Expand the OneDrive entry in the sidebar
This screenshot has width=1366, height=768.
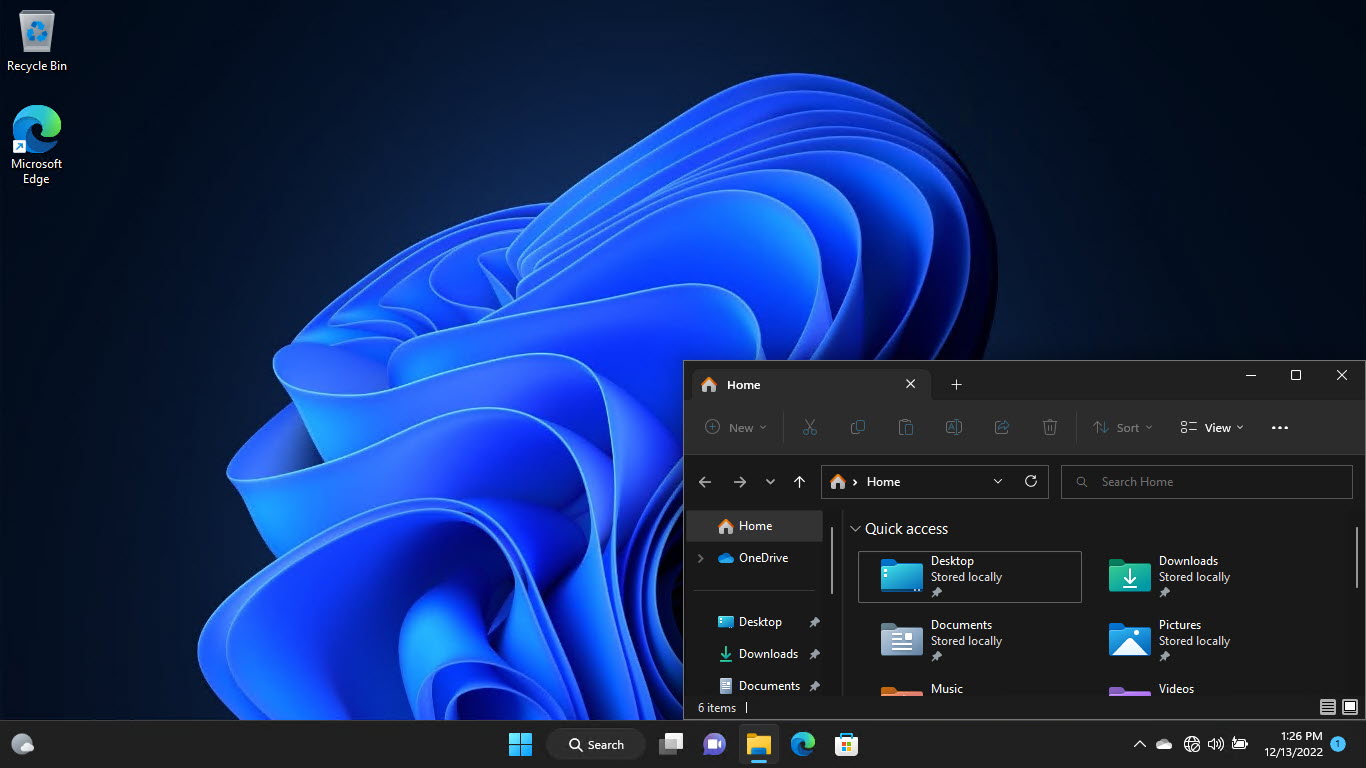(700, 558)
